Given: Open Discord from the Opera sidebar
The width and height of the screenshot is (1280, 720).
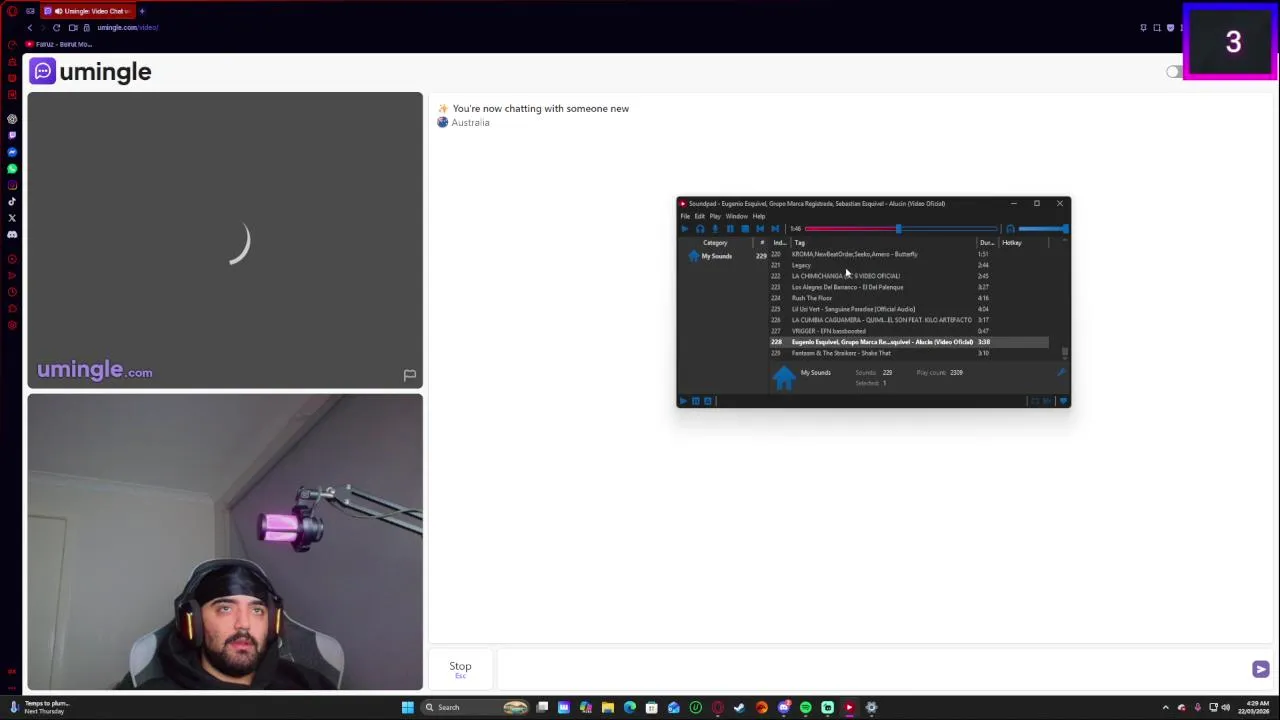Looking at the screenshot, I should 12,234.
